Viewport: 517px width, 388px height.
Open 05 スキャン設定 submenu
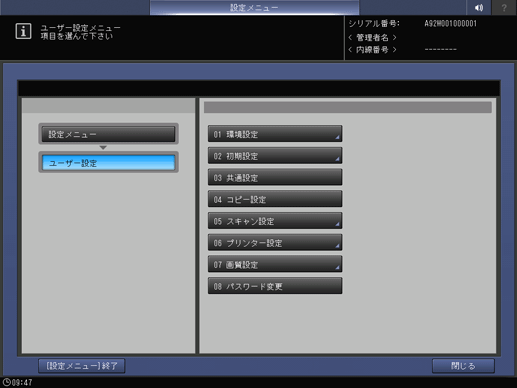pos(275,221)
